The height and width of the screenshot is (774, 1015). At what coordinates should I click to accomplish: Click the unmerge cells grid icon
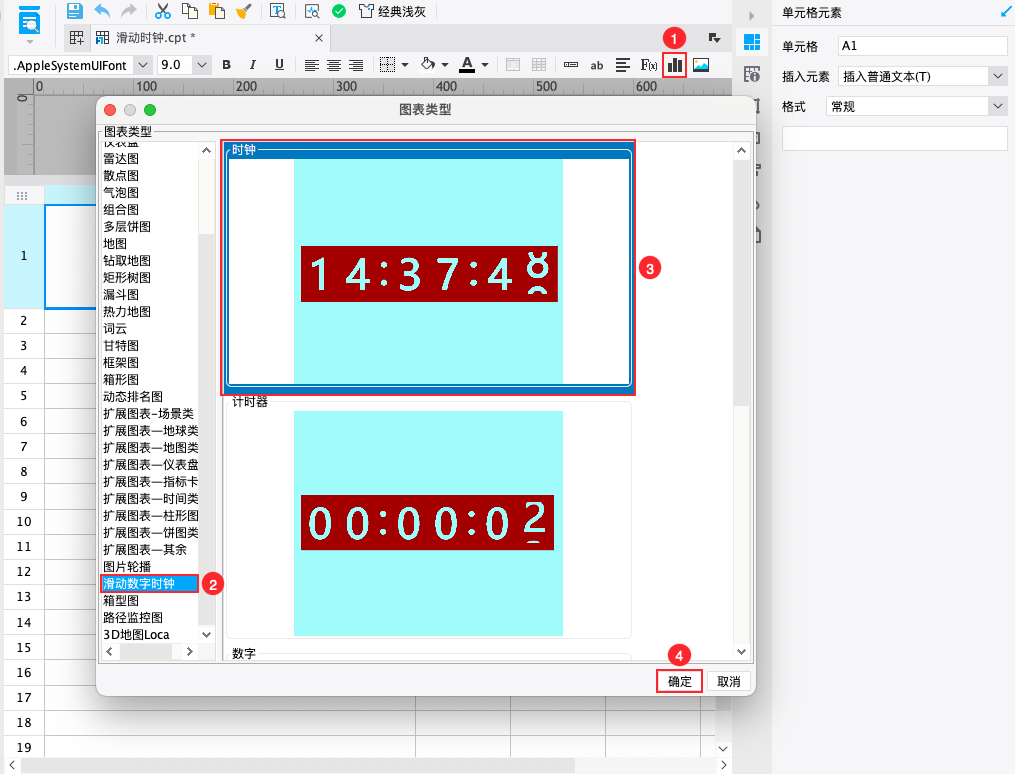tap(539, 65)
